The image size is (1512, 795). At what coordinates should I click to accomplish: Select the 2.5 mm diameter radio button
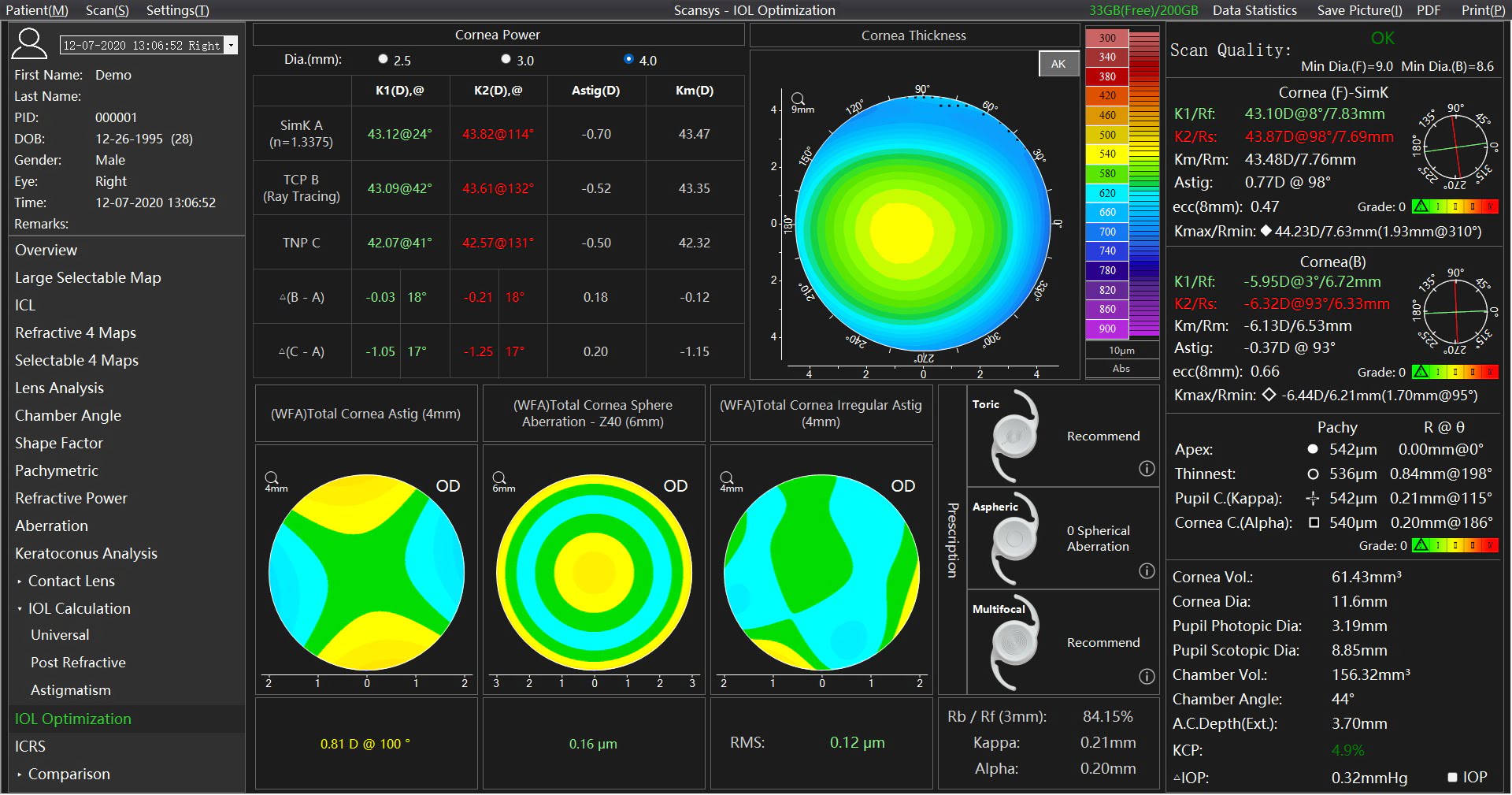(x=384, y=59)
